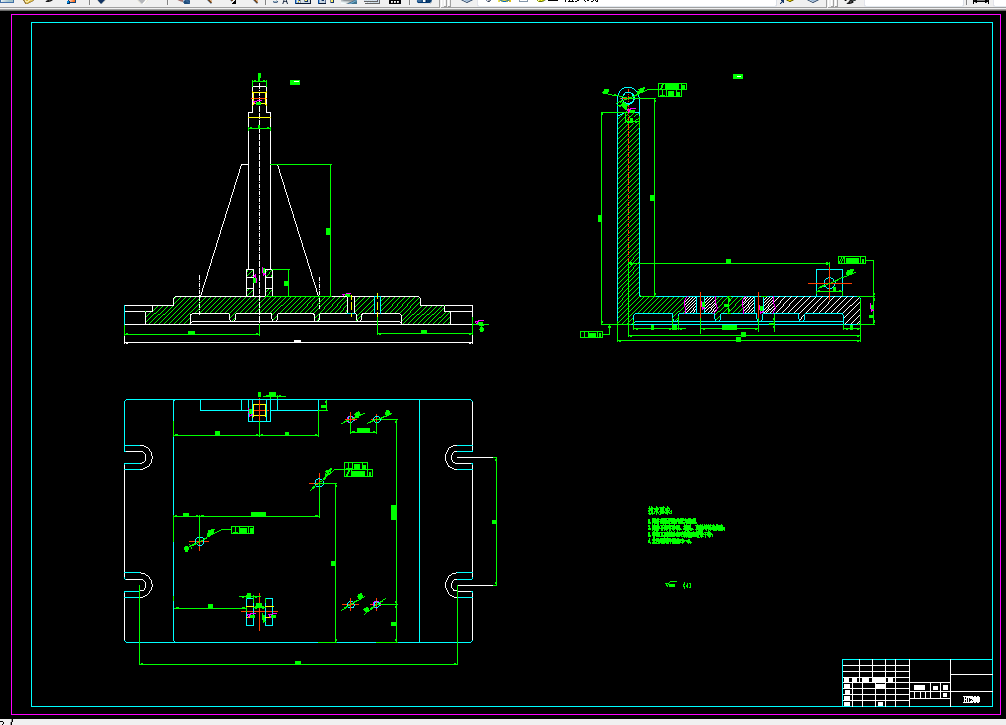Image resolution: width=1006 pixels, height=725 pixels.
Task: Select the green technical requirements text block
Action: [x=686, y=525]
